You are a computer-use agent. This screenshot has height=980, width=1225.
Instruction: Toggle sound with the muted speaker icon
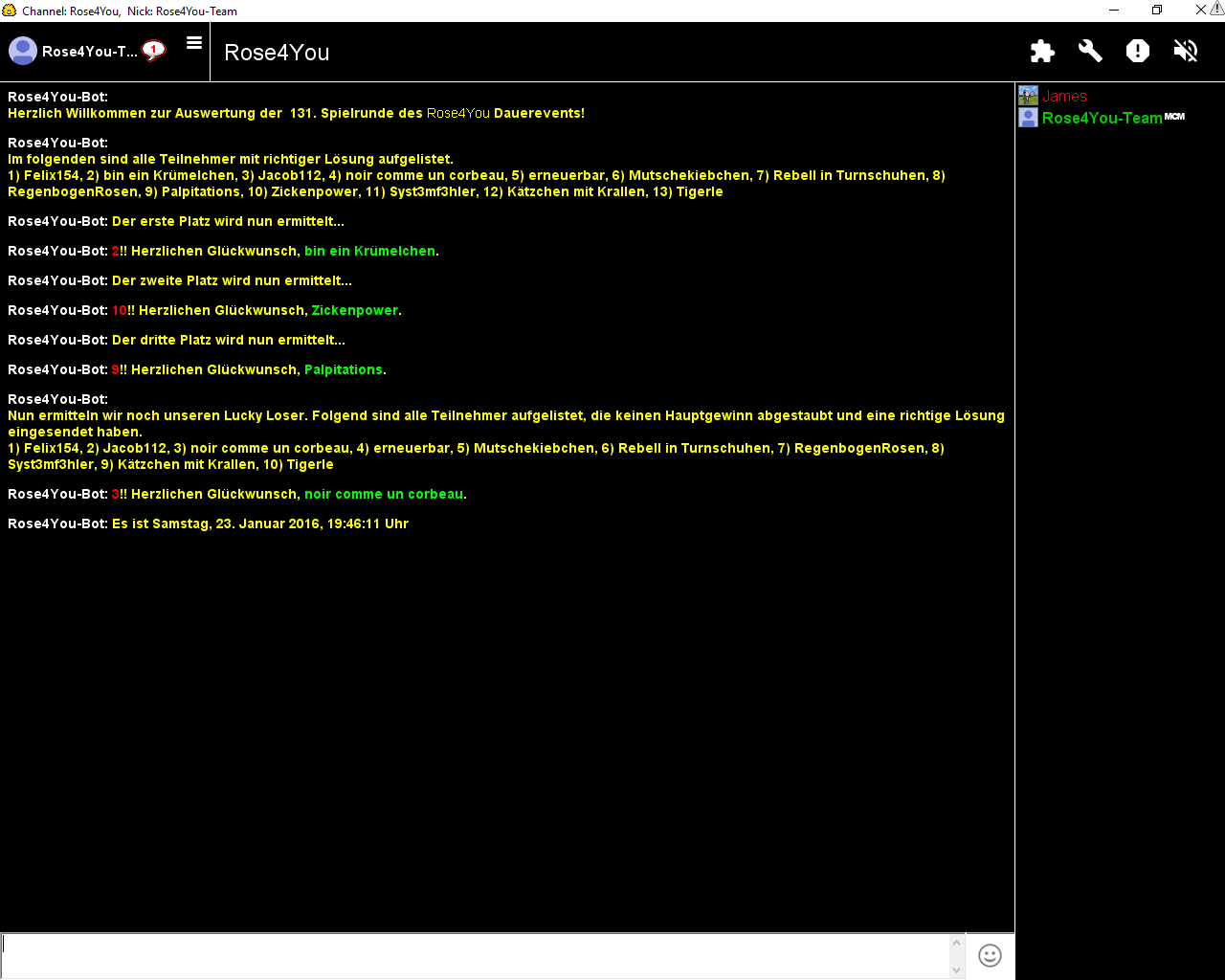coord(1186,51)
